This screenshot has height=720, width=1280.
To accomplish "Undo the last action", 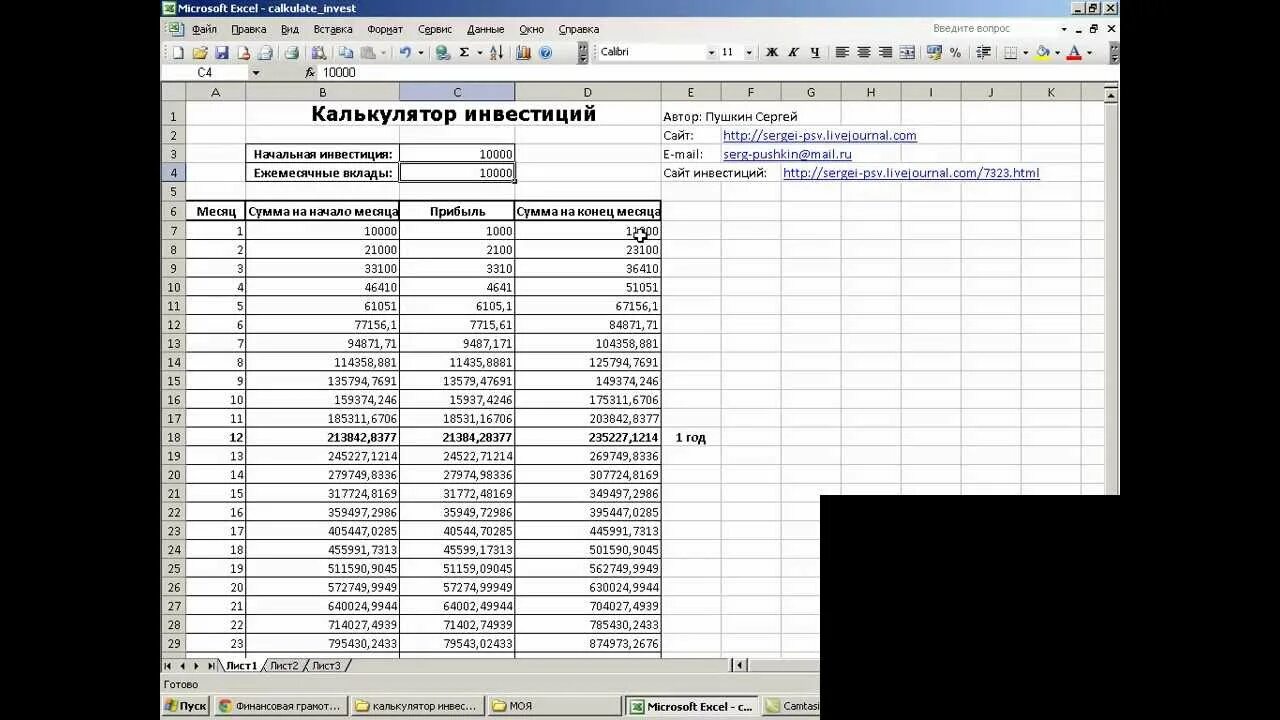I will (x=405, y=52).
